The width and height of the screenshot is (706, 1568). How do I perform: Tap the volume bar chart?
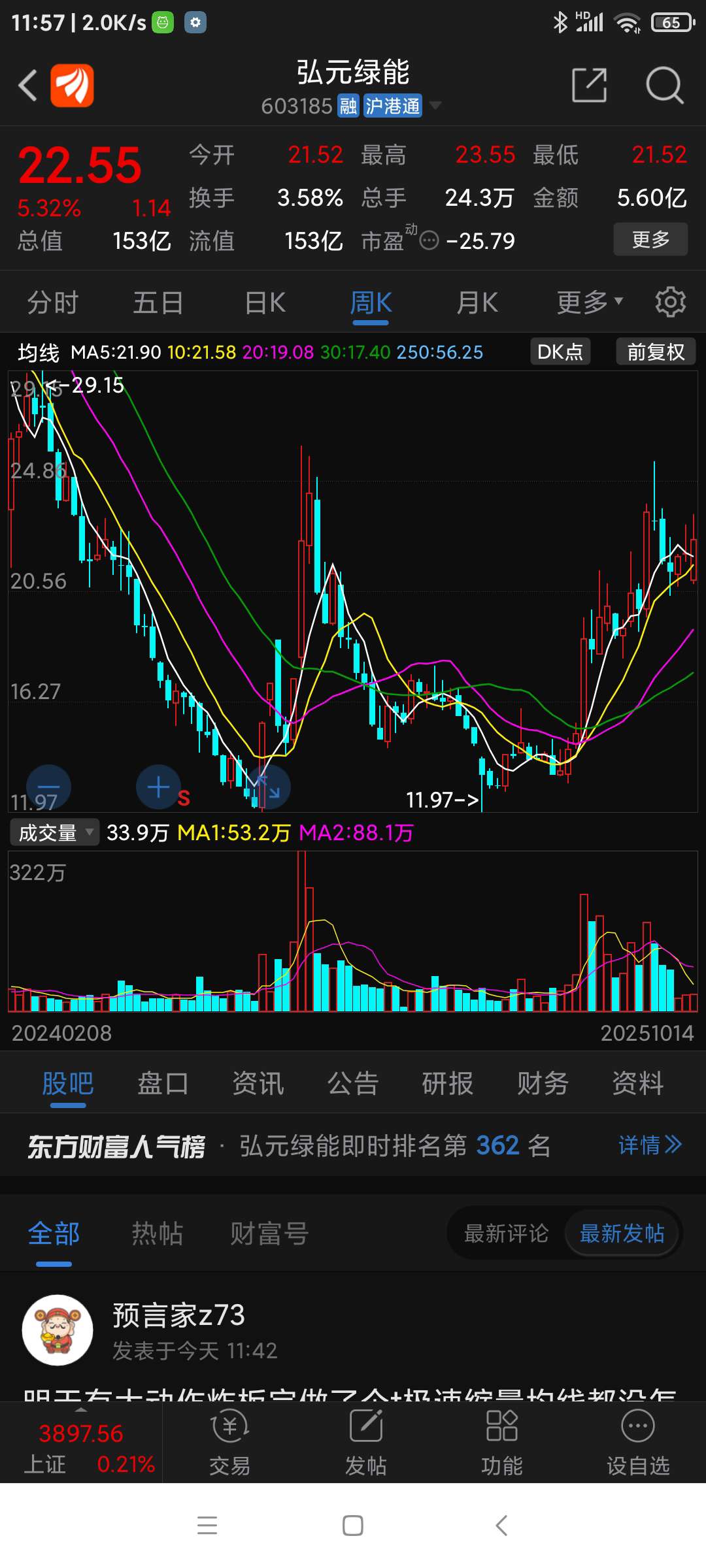(x=353, y=931)
